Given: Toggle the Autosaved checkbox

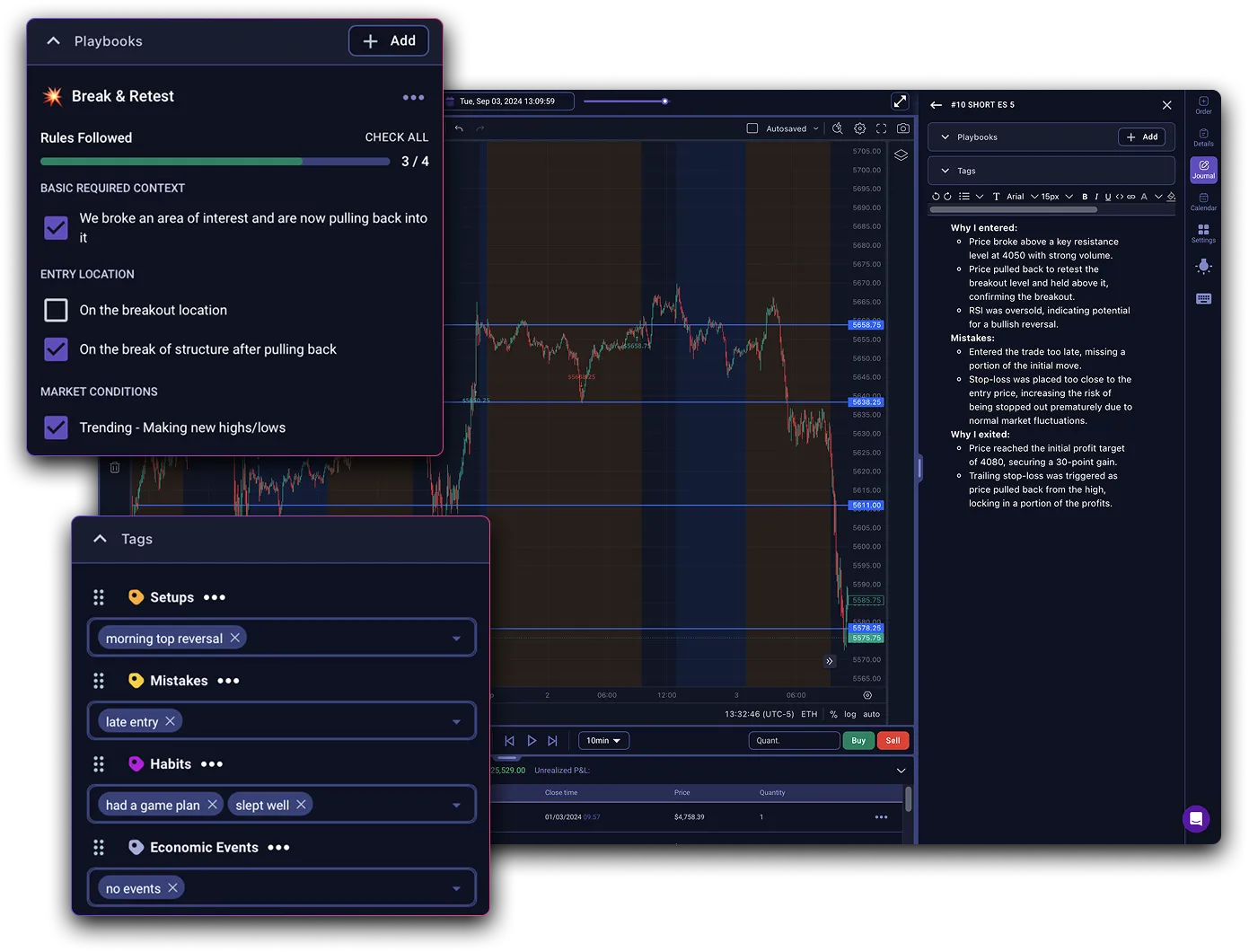Looking at the screenshot, I should tap(752, 128).
